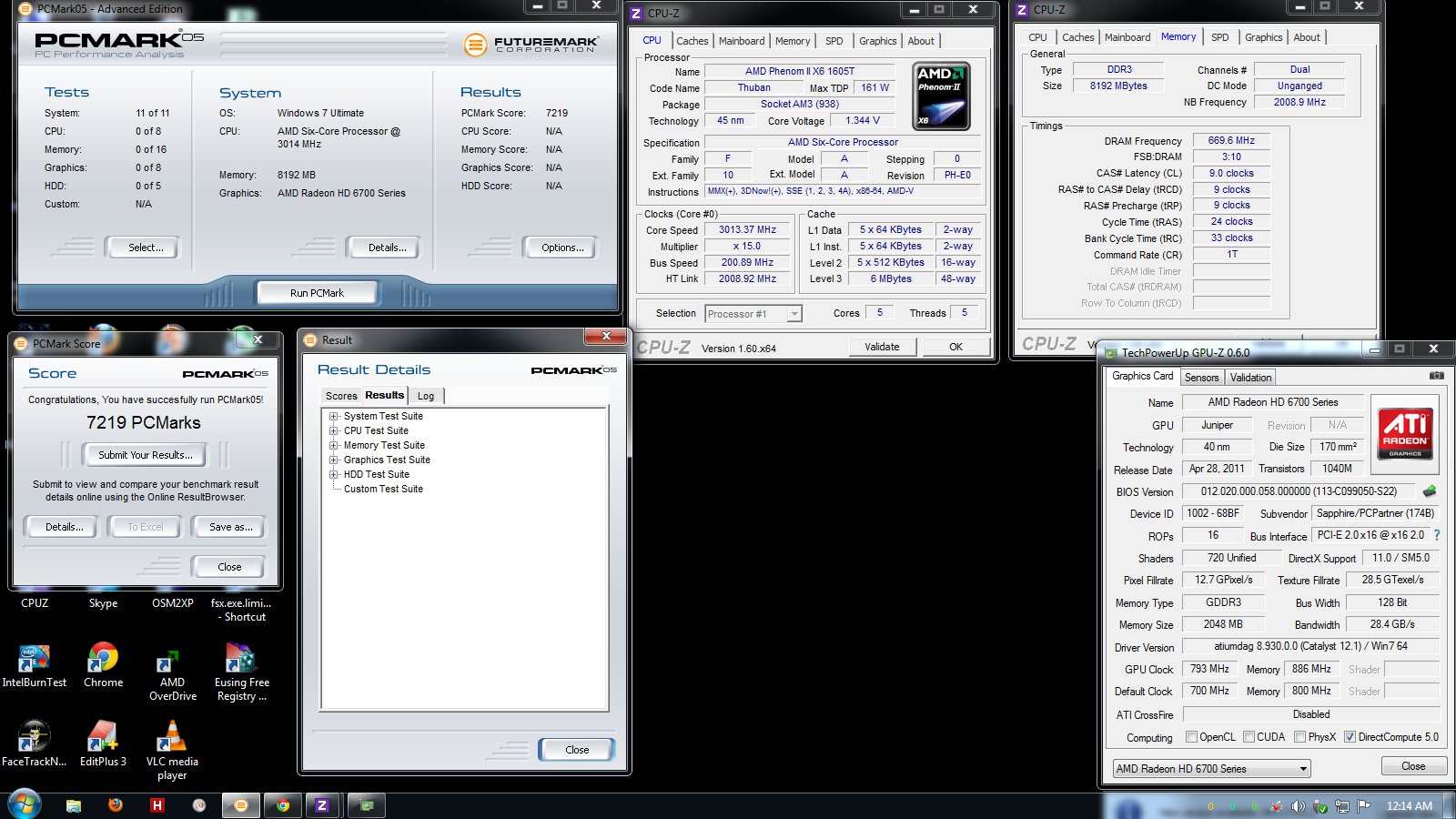Viewport: 1456px width, 819px height.
Task: Click Close in the Result Details window
Action: pyautogui.click(x=577, y=750)
